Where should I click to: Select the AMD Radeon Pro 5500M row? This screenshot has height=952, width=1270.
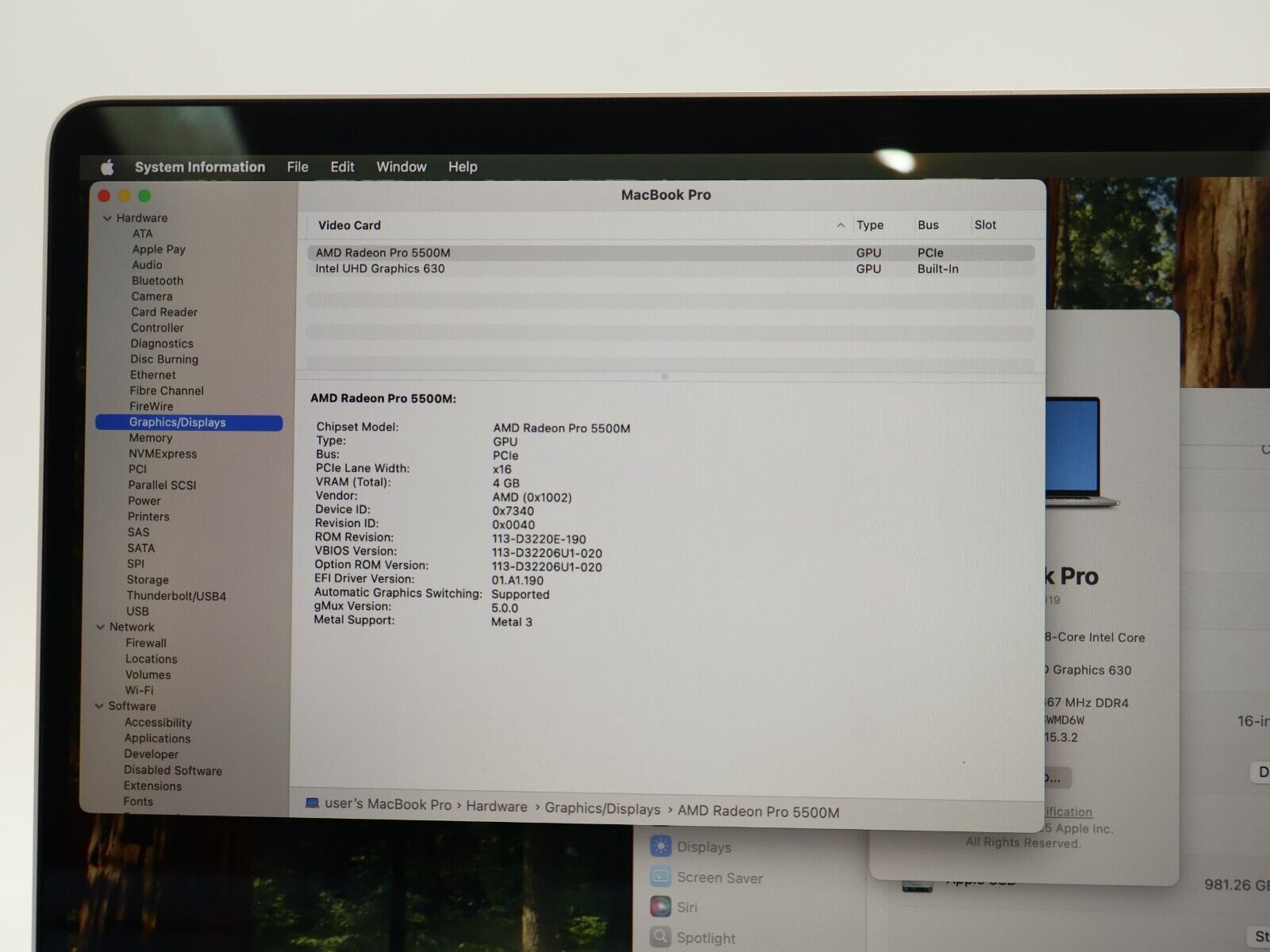[x=671, y=253]
